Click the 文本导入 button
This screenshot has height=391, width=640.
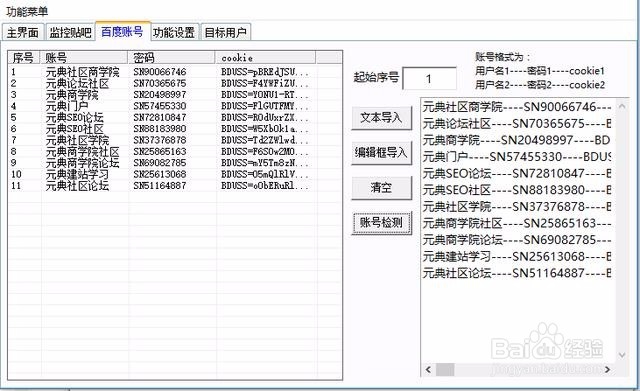pyautogui.click(x=381, y=118)
